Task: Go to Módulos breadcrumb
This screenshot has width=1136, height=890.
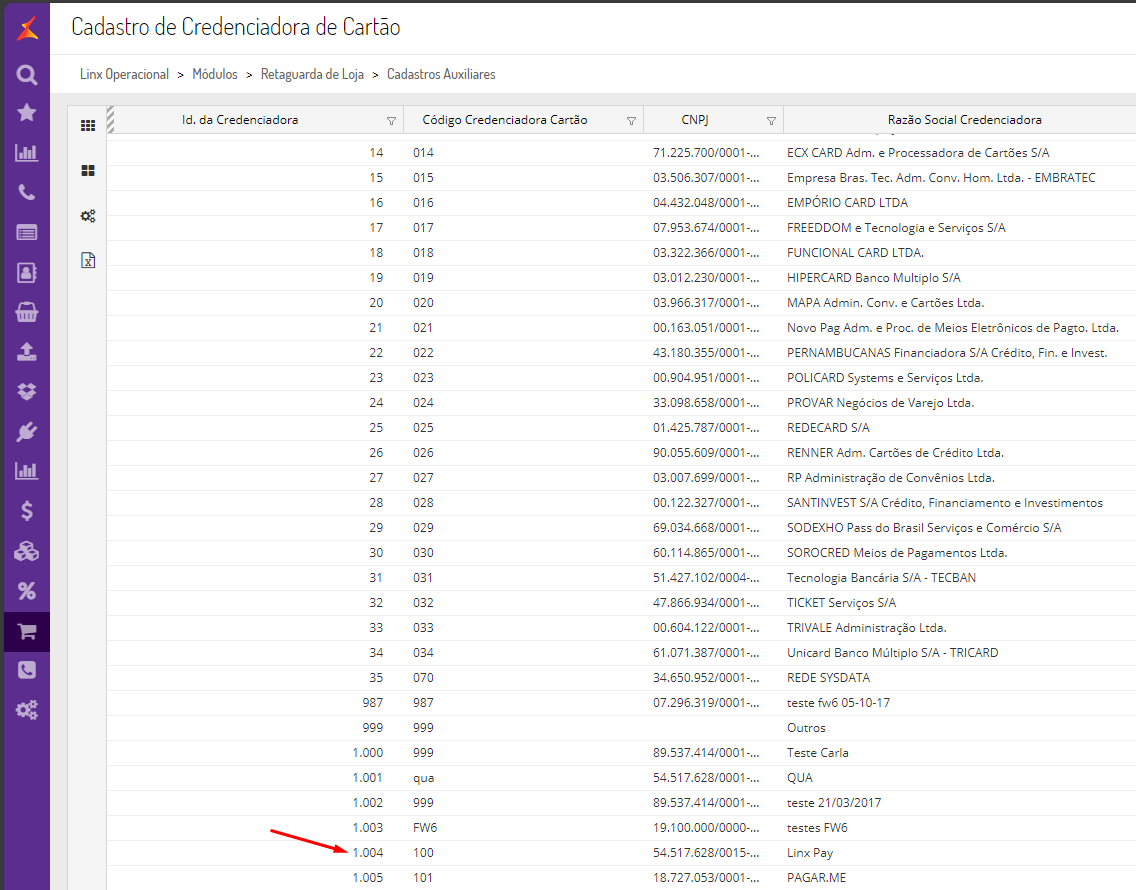Action: pyautogui.click(x=214, y=74)
